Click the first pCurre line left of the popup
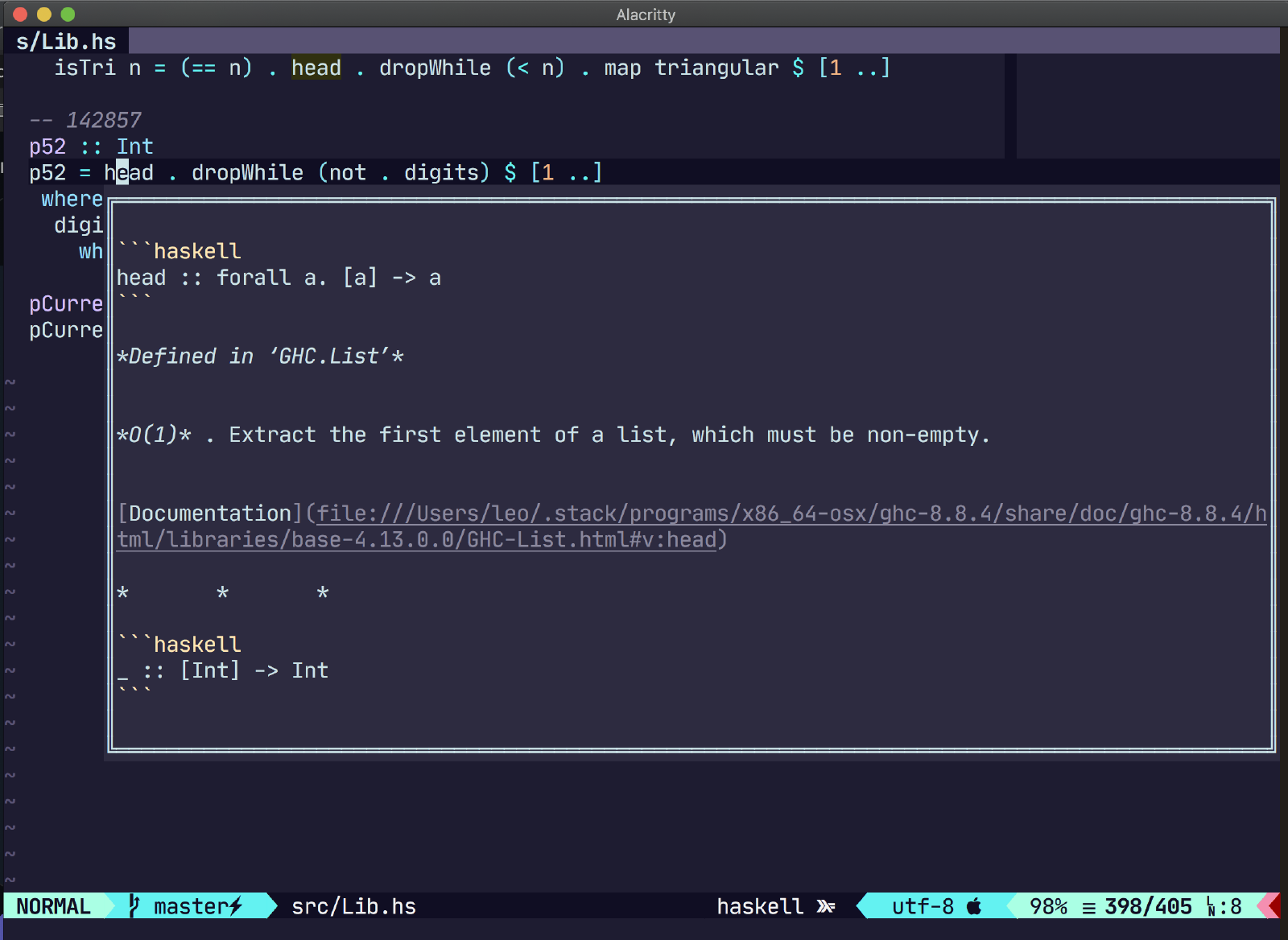The width and height of the screenshot is (1288, 940). coord(66,303)
